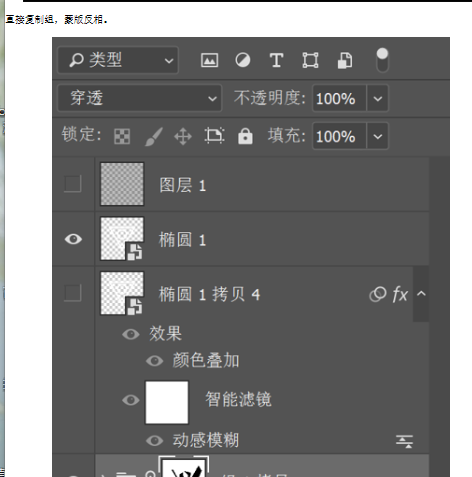The height and width of the screenshot is (477, 472).
Task: Show the 图层 1 layer visibility box
Action: (x=73, y=184)
